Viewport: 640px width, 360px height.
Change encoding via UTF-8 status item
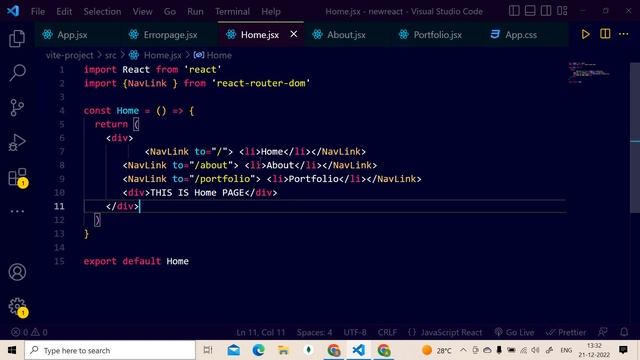[x=355, y=332]
